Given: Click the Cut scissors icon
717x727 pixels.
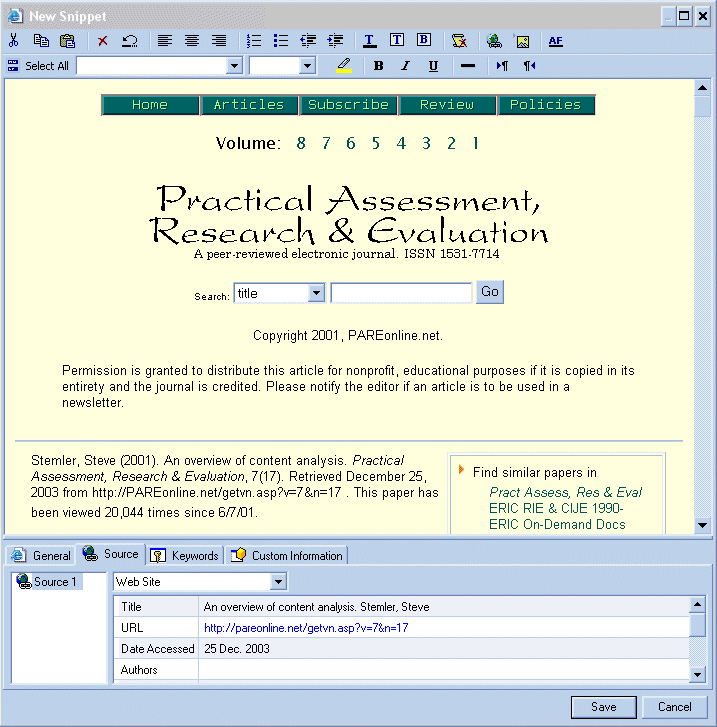Looking at the screenshot, I should pyautogui.click(x=13, y=41).
